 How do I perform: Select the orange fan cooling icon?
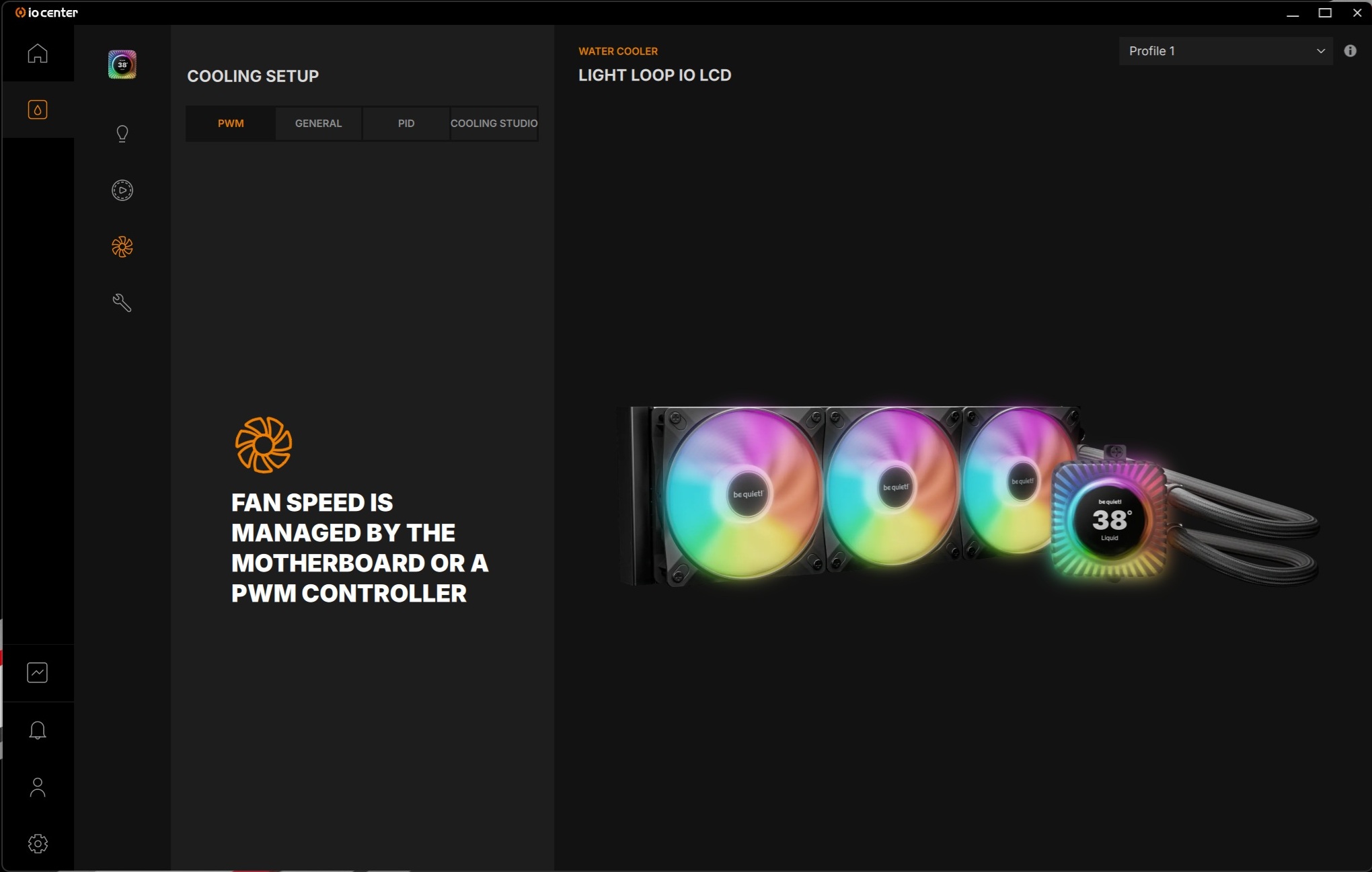[122, 247]
